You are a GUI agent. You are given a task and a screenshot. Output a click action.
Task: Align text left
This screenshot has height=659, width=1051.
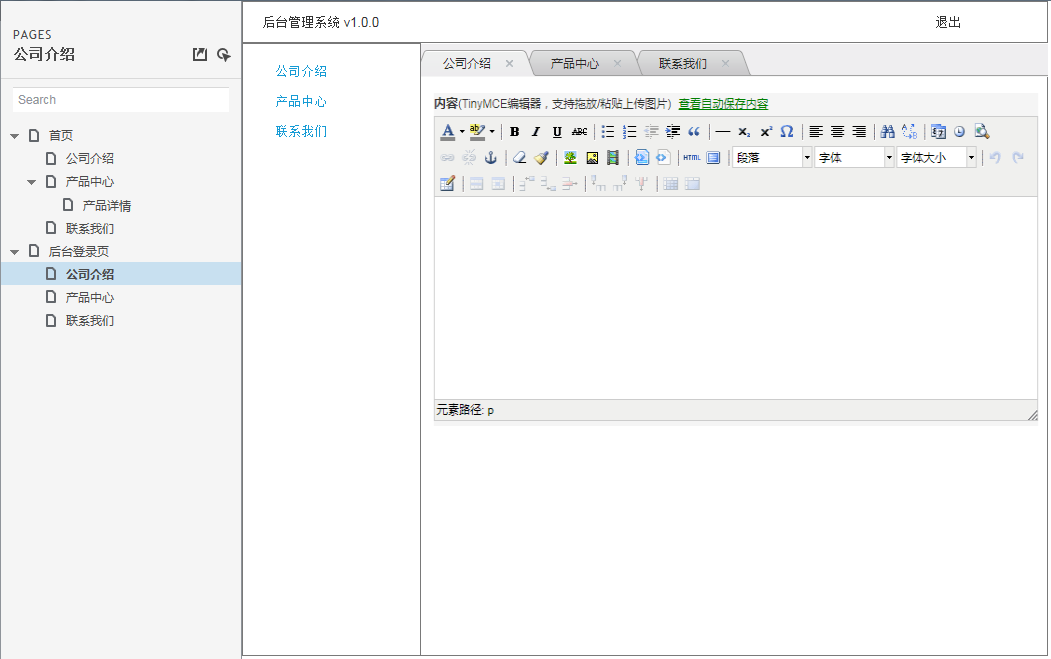point(816,131)
